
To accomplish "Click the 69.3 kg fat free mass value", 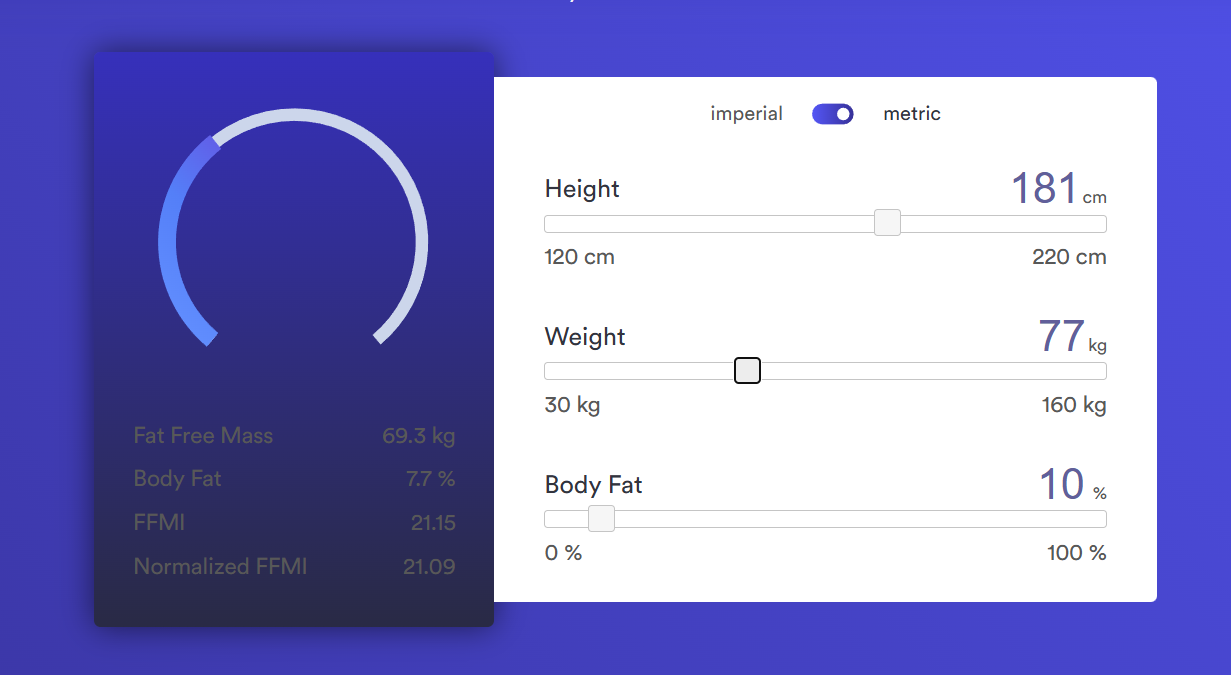I will [418, 436].
